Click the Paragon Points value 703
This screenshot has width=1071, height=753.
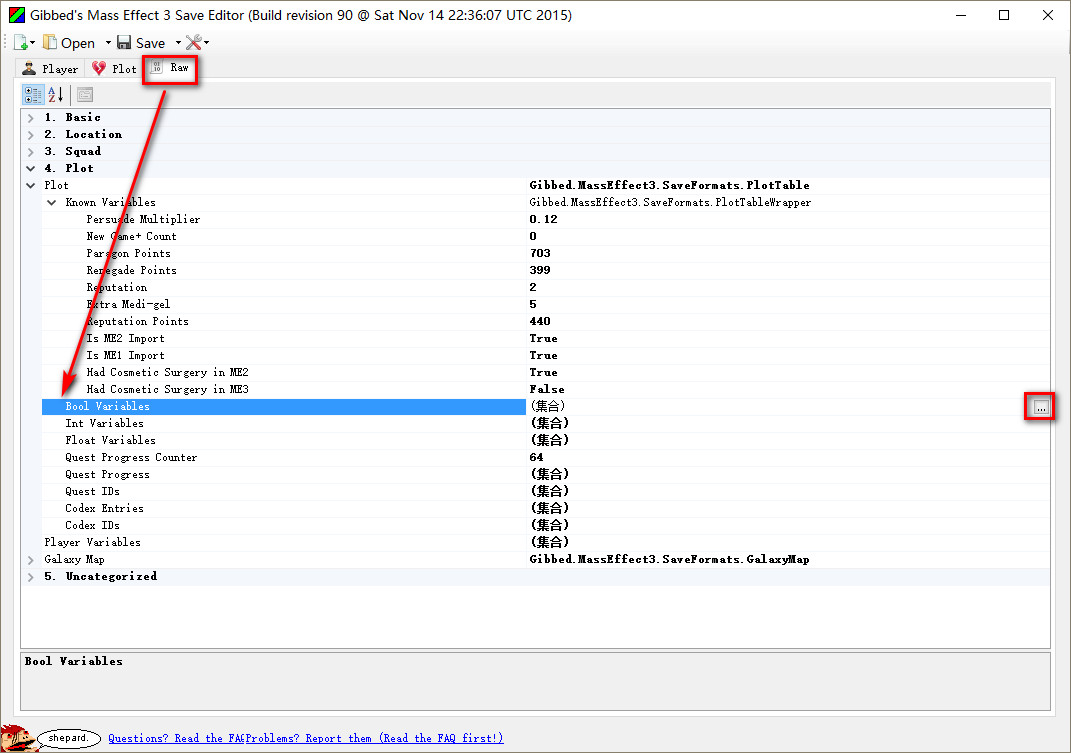click(540, 254)
